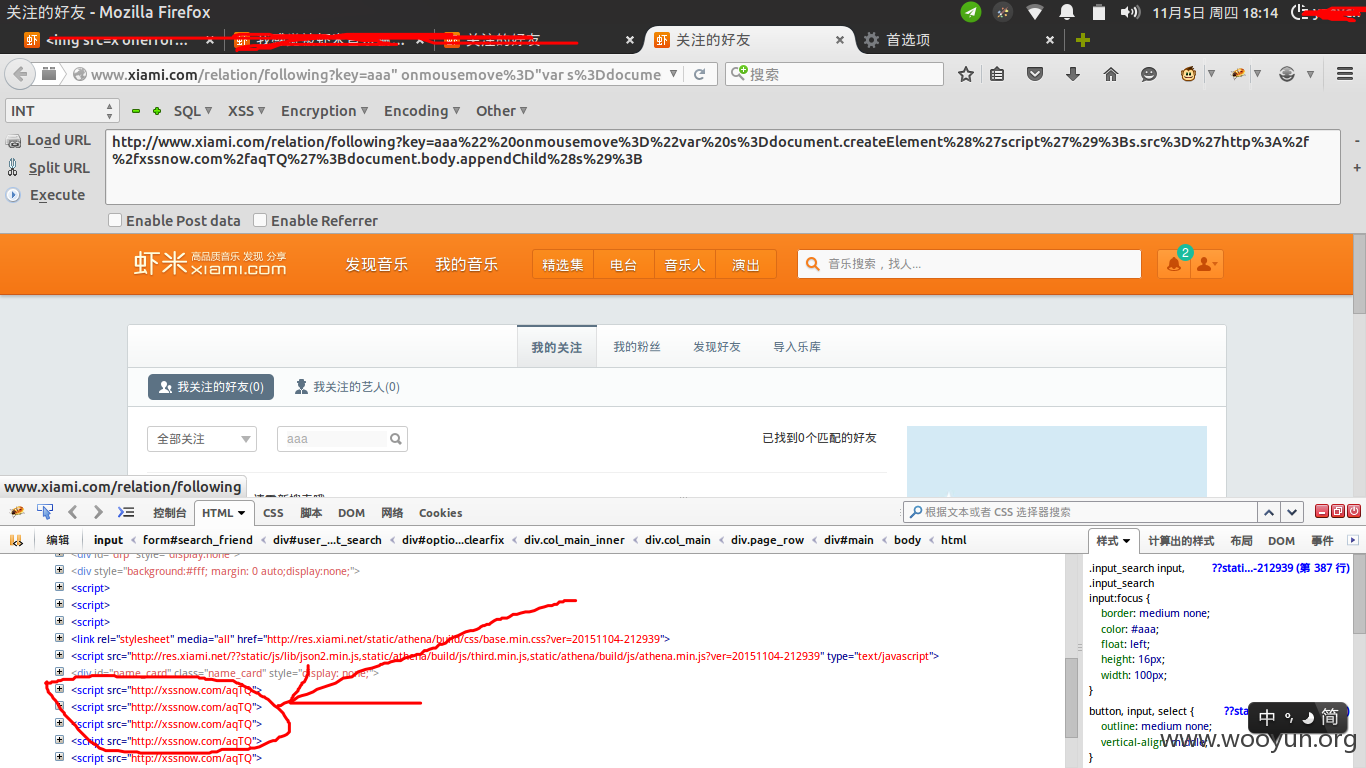Click the HackBar Load URL icon
Viewport: 1366px width, 768px height.
pos(14,141)
